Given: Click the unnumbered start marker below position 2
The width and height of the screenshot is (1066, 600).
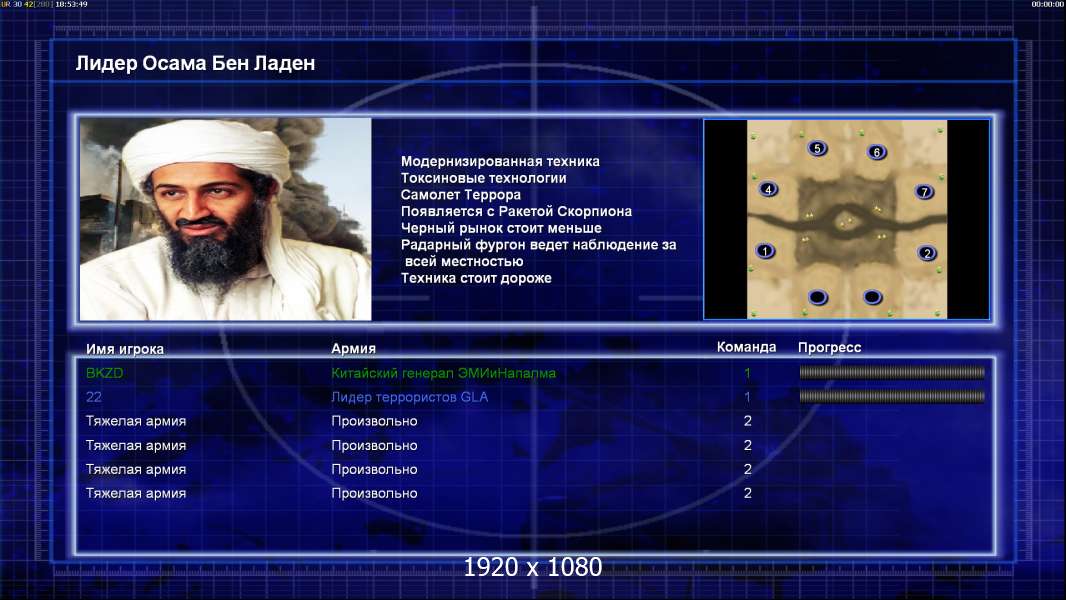Looking at the screenshot, I should pyautogui.click(x=872, y=297).
